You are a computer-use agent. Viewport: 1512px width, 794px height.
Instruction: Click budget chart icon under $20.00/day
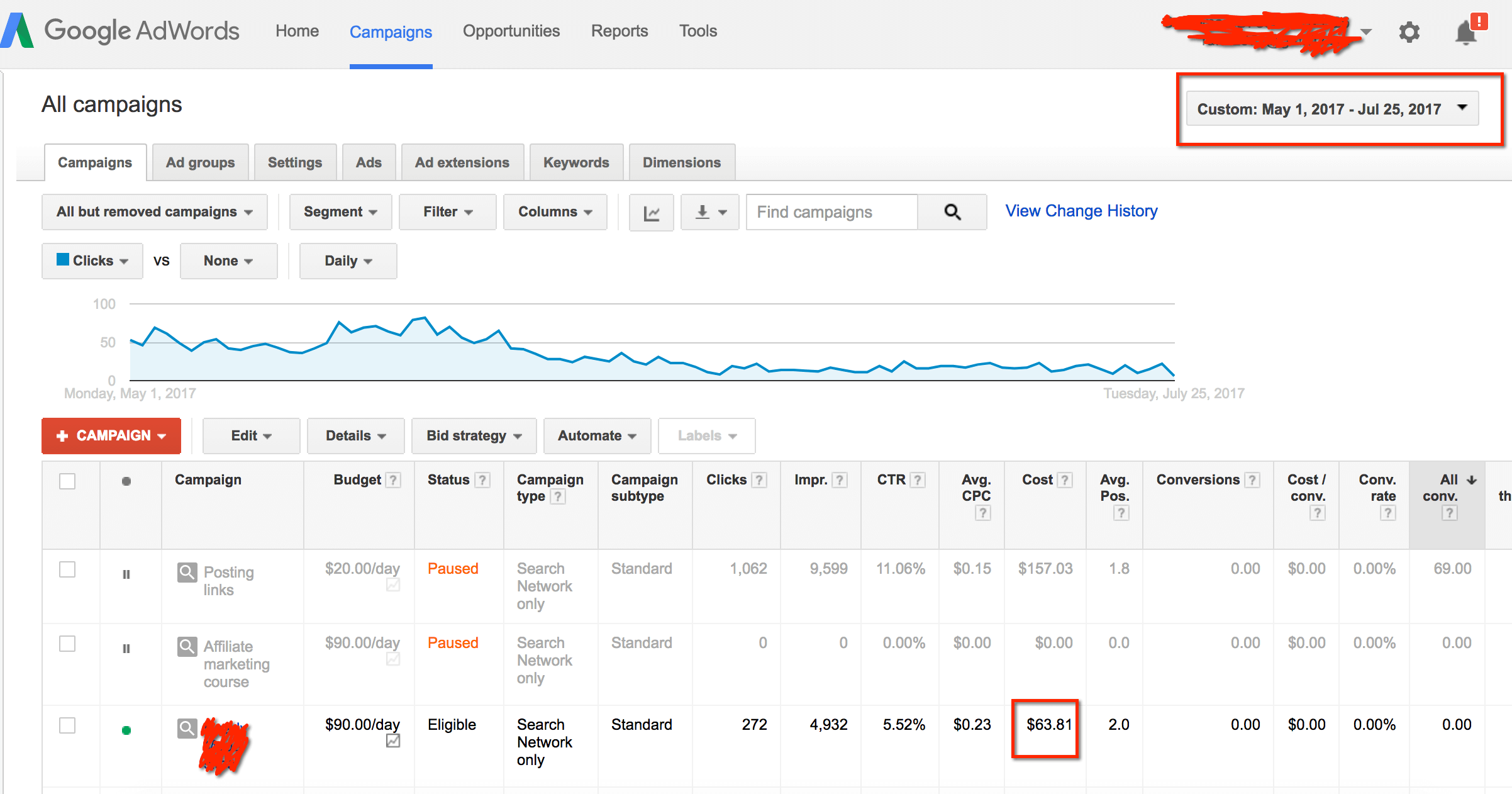click(x=393, y=585)
